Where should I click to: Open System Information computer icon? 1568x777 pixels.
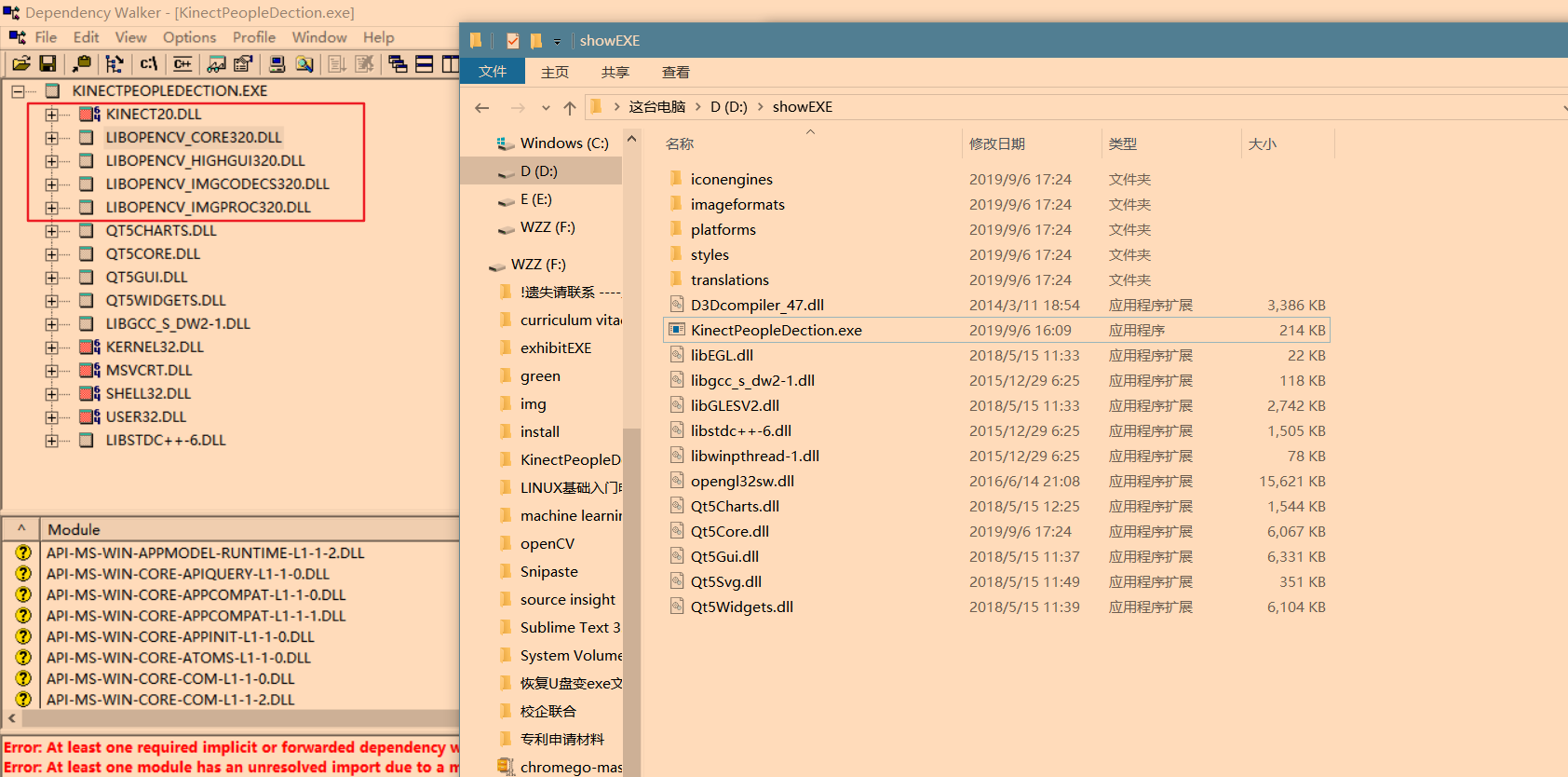277,63
